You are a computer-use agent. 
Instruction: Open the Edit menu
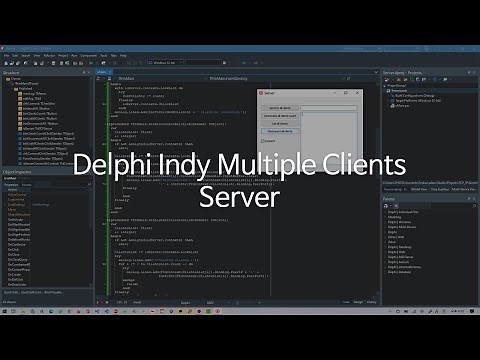click(x=15, y=55)
